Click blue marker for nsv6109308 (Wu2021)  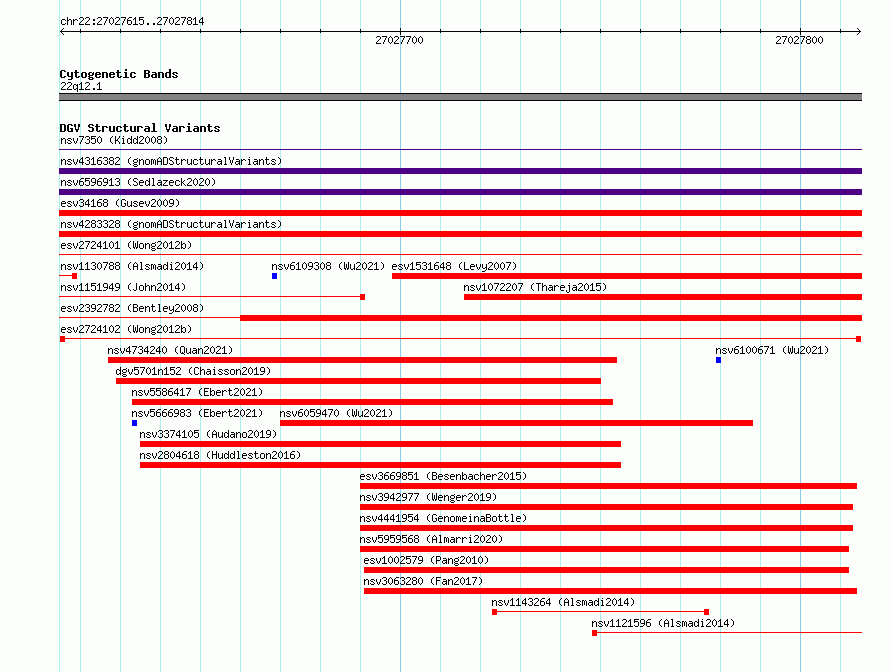coord(275,276)
